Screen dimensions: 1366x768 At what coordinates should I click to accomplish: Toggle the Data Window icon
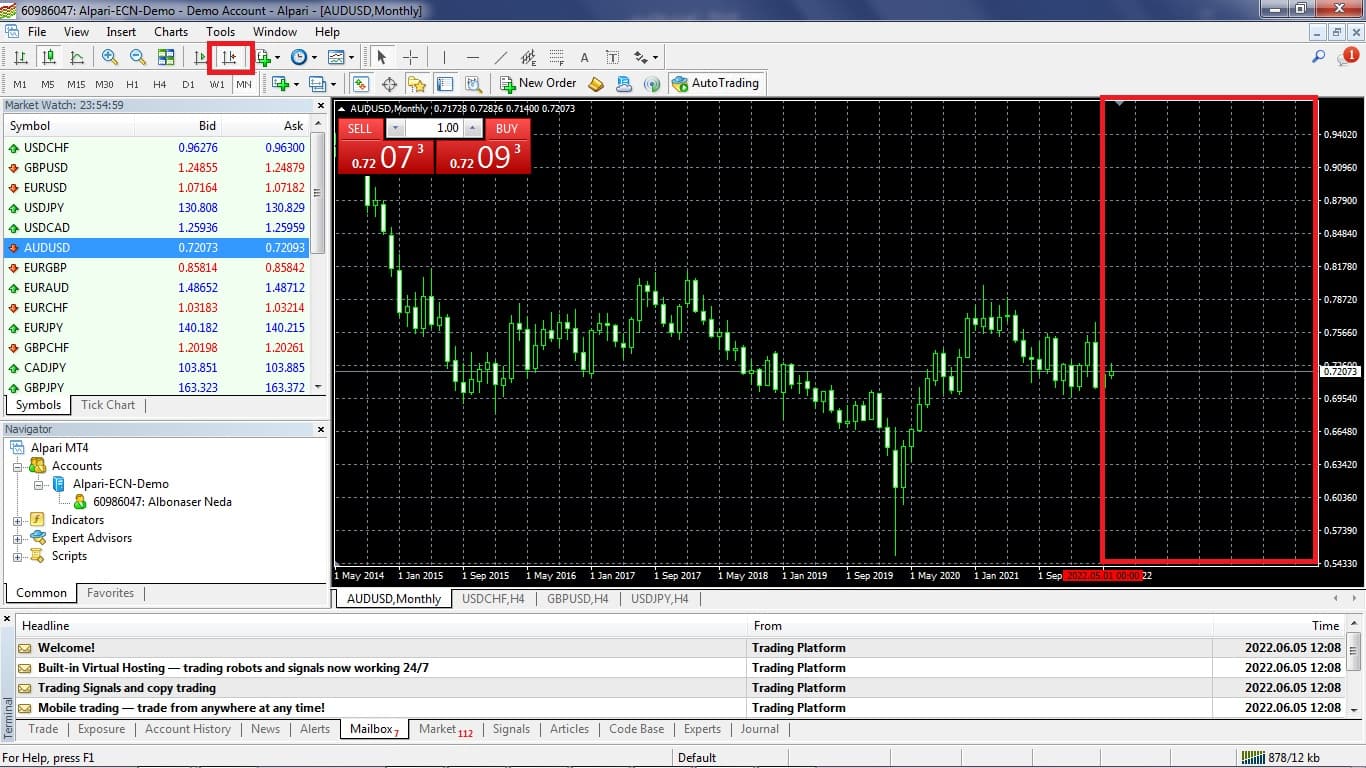click(x=389, y=84)
